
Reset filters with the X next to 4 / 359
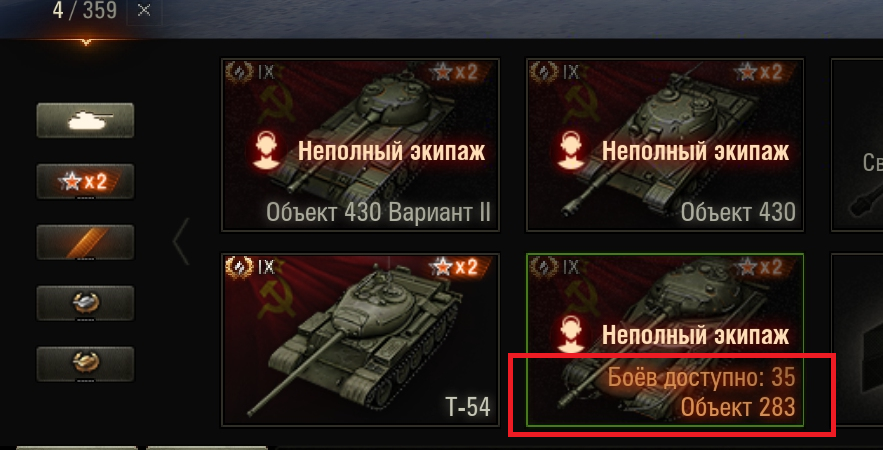click(x=144, y=11)
